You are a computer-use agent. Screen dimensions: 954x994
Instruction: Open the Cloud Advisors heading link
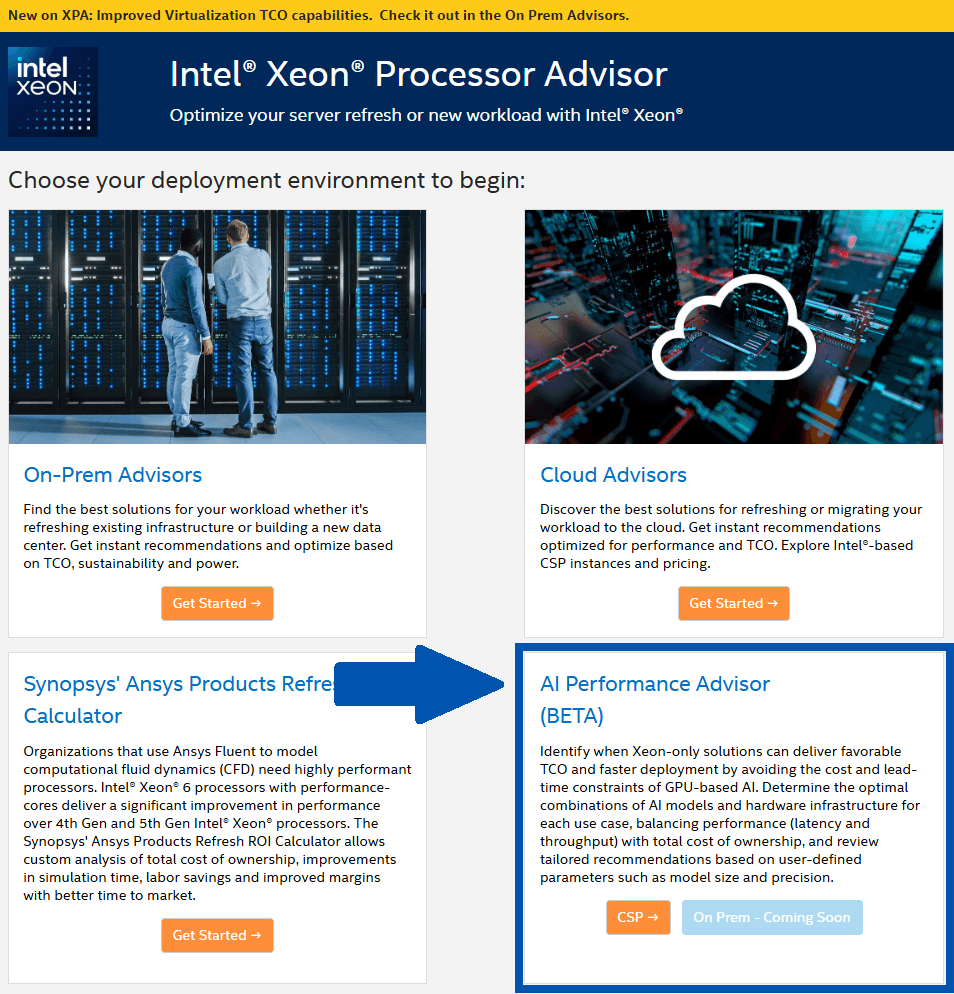[613, 475]
